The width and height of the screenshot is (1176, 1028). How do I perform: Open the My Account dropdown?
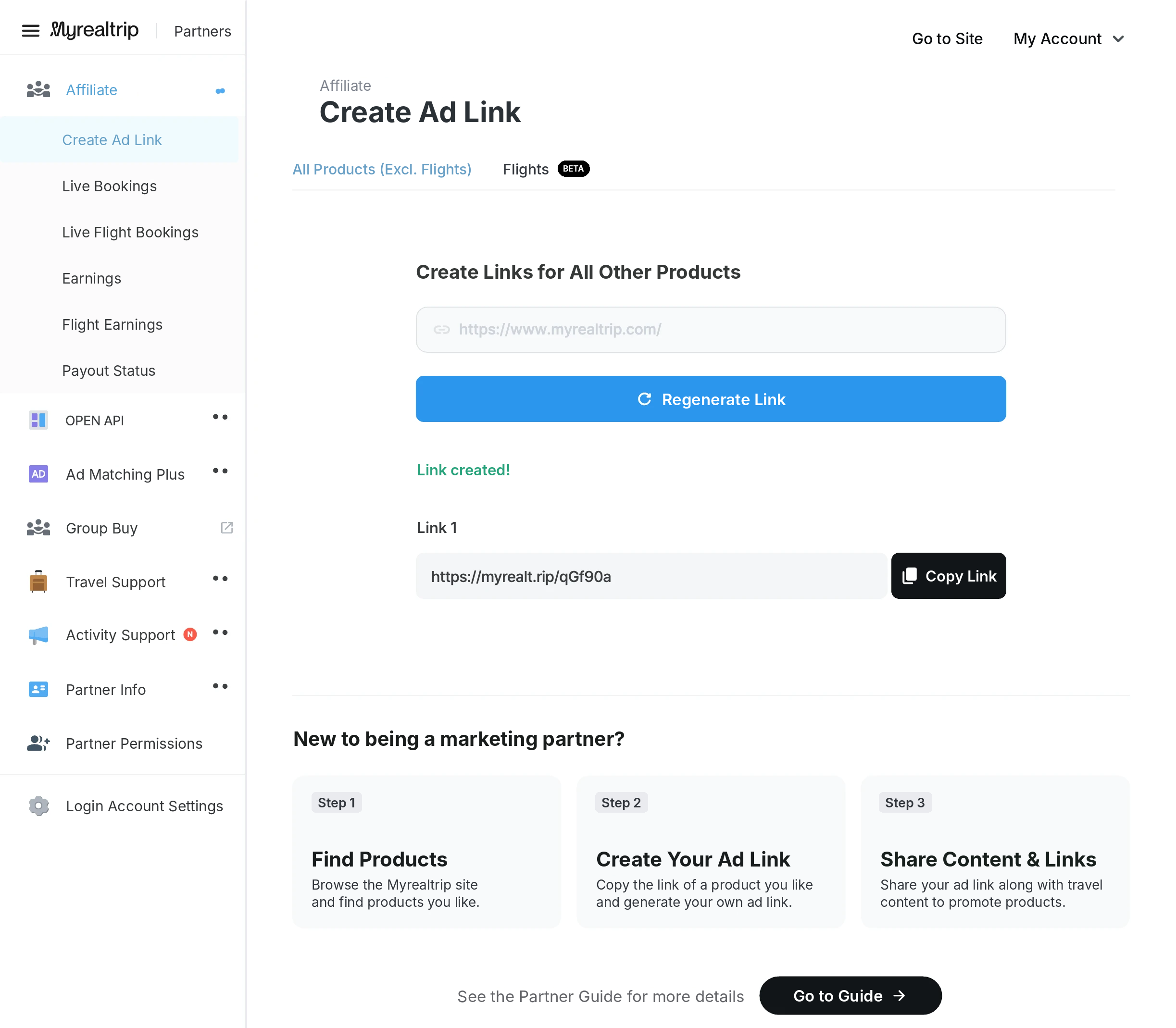[1068, 39]
